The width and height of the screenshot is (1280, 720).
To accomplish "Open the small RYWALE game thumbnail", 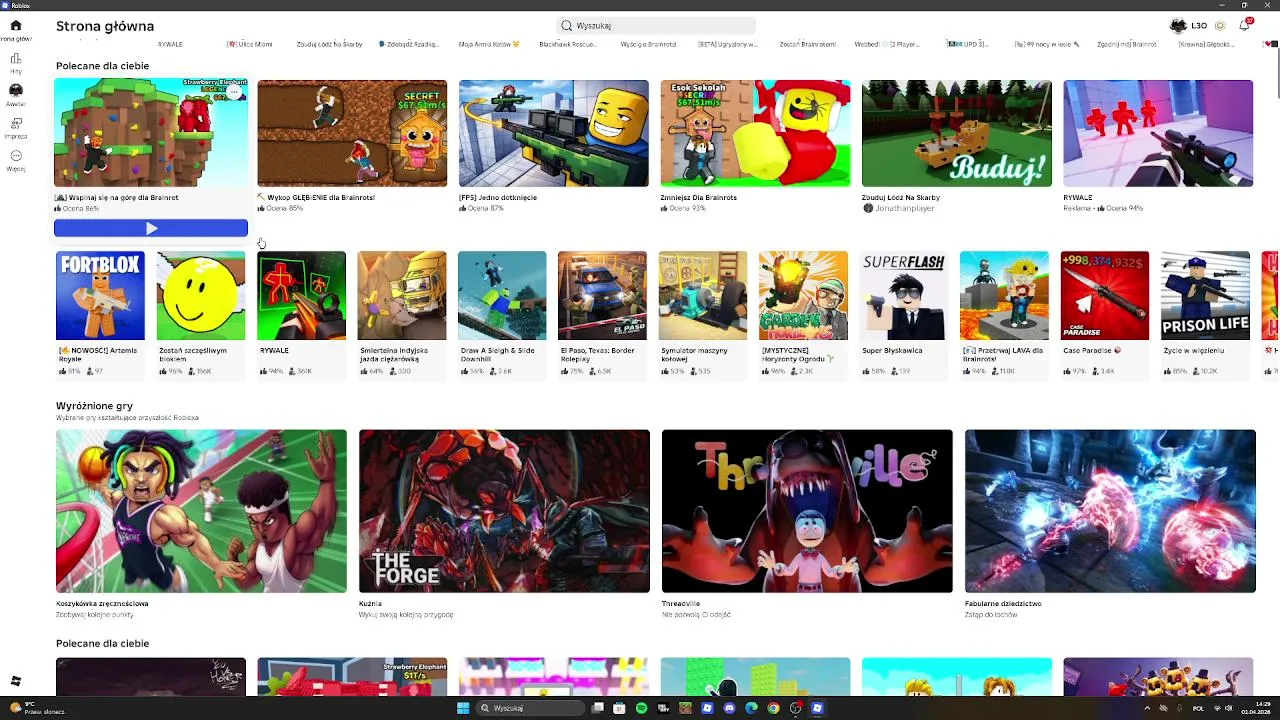I will (301, 295).
